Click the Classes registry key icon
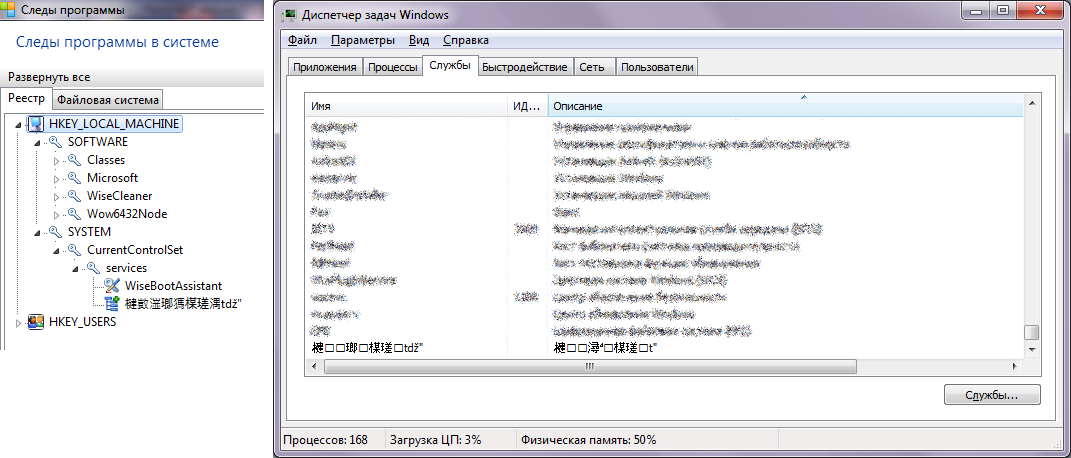The width and height of the screenshot is (1071, 458). pos(74,160)
